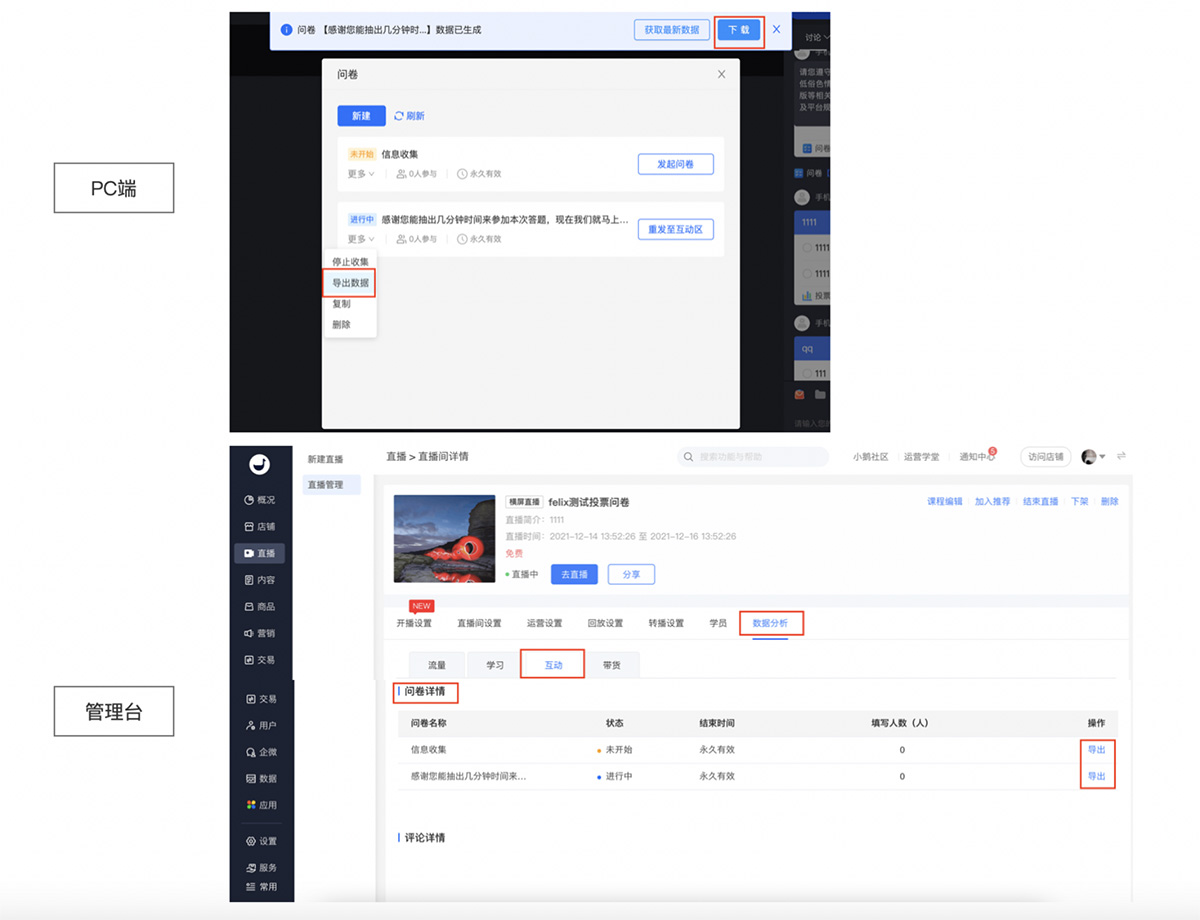Close the 问卷 dialog with X

tap(722, 74)
